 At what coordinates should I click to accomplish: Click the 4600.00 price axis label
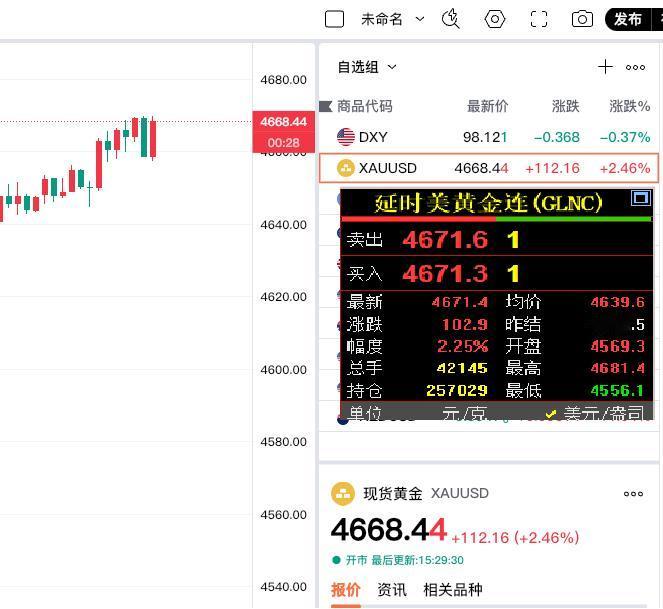[x=283, y=370]
